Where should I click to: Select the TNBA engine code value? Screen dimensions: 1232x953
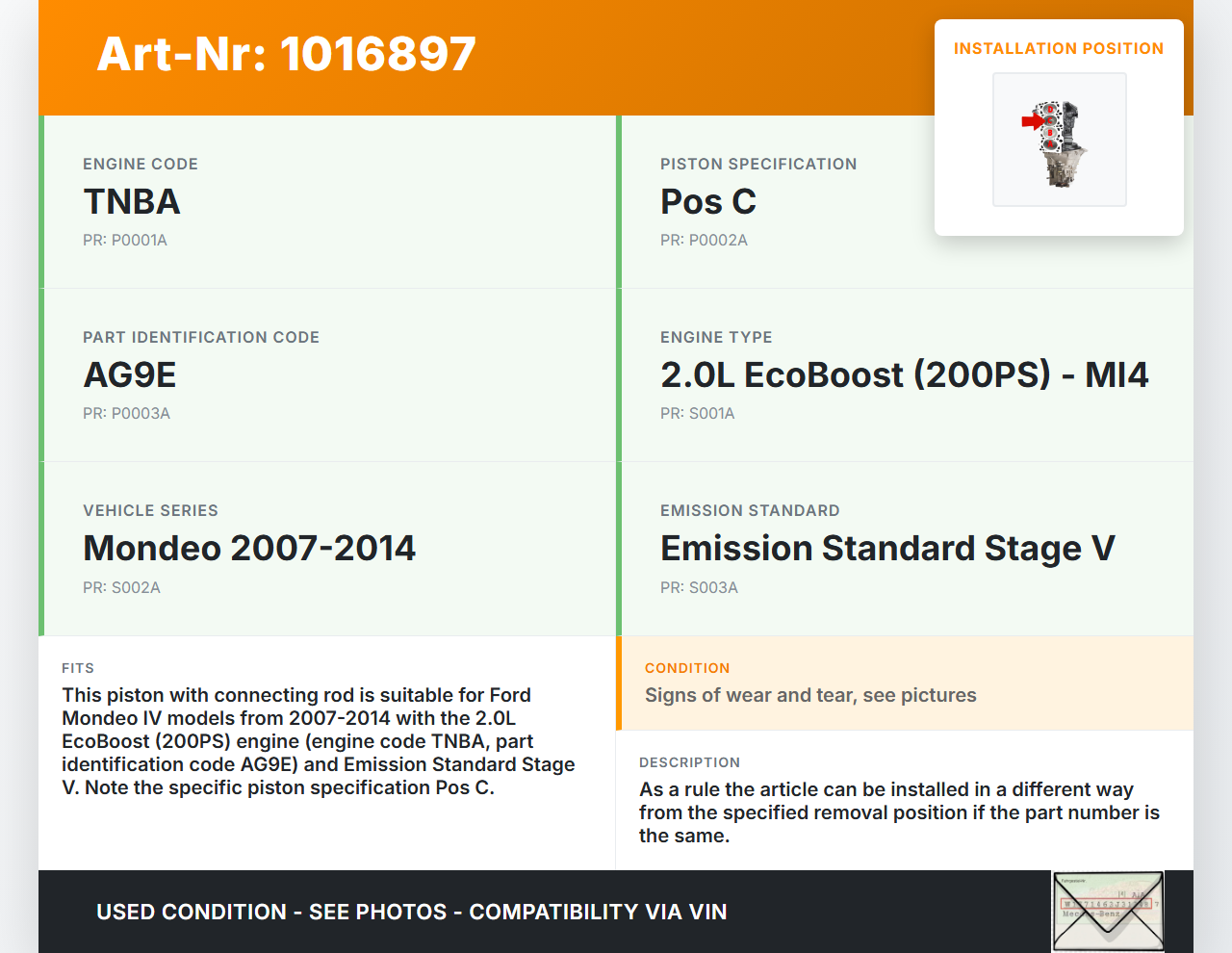point(132,202)
